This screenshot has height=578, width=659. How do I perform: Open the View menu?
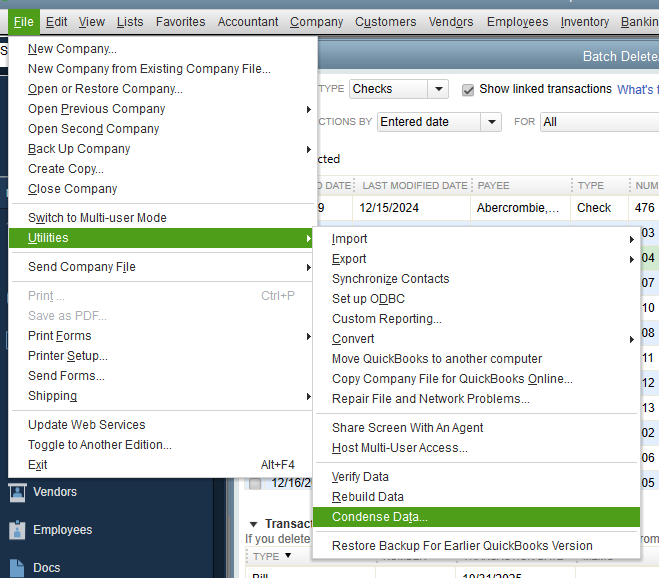pos(92,22)
